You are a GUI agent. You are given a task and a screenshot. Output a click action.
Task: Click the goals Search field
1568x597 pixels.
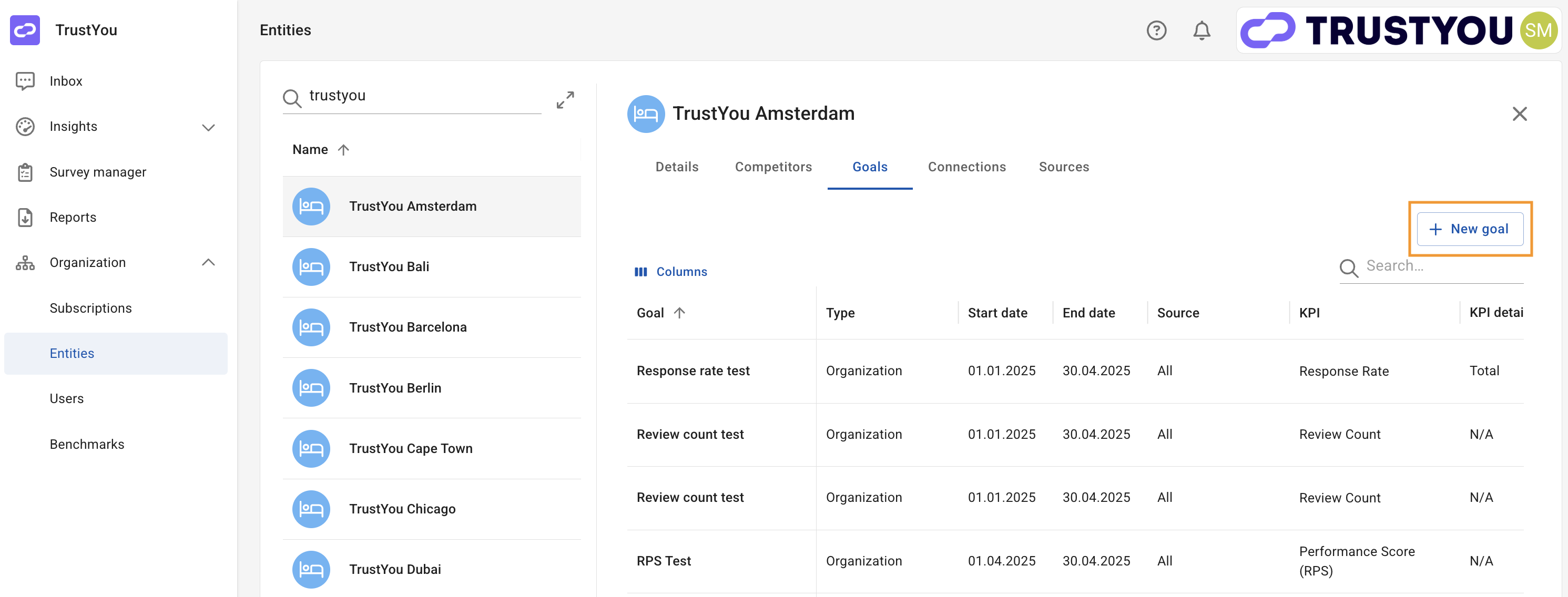[1443, 266]
